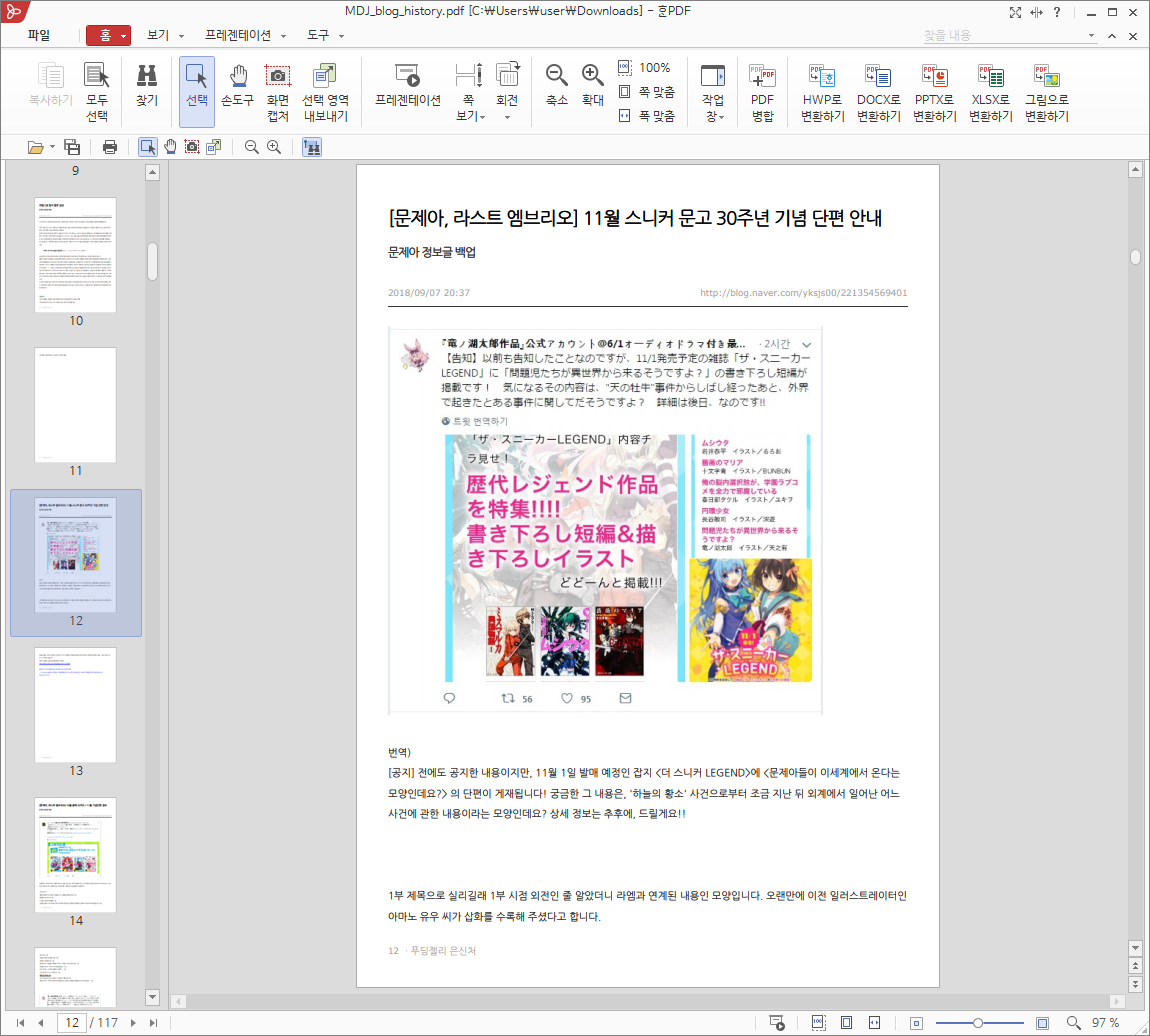Toggle the find panel binoculars in quick toolbar
This screenshot has height=1036, width=1150.
312,147
